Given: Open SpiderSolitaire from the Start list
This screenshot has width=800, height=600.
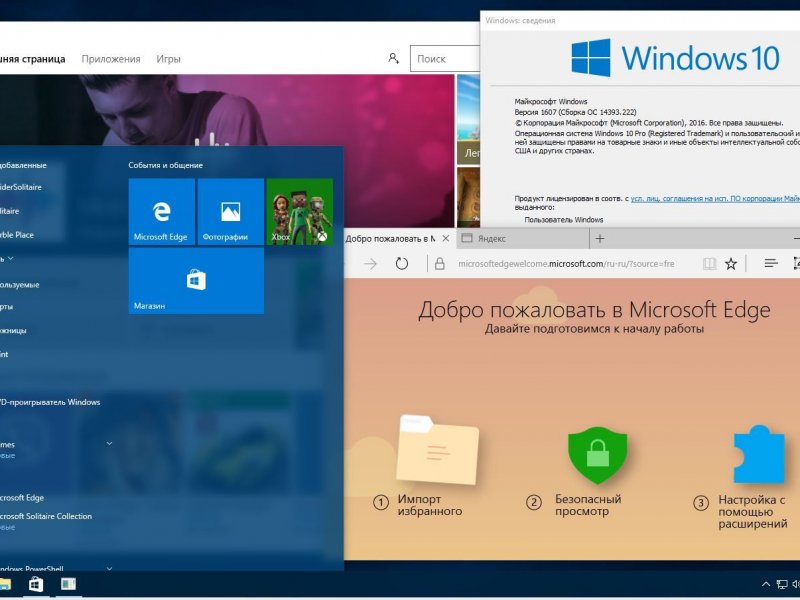Looking at the screenshot, I should [21, 187].
